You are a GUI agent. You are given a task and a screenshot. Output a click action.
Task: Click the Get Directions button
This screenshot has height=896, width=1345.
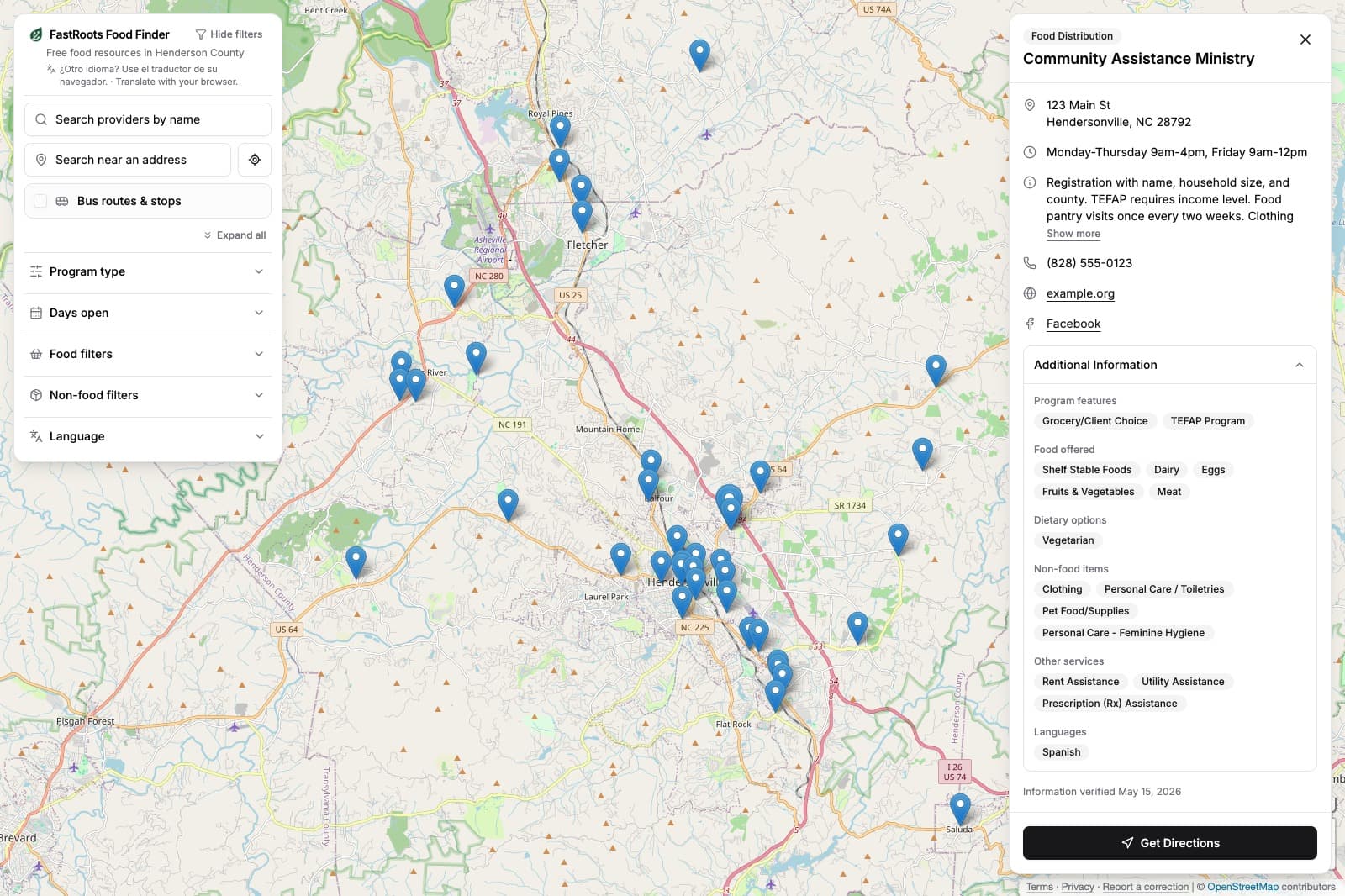tap(1170, 843)
